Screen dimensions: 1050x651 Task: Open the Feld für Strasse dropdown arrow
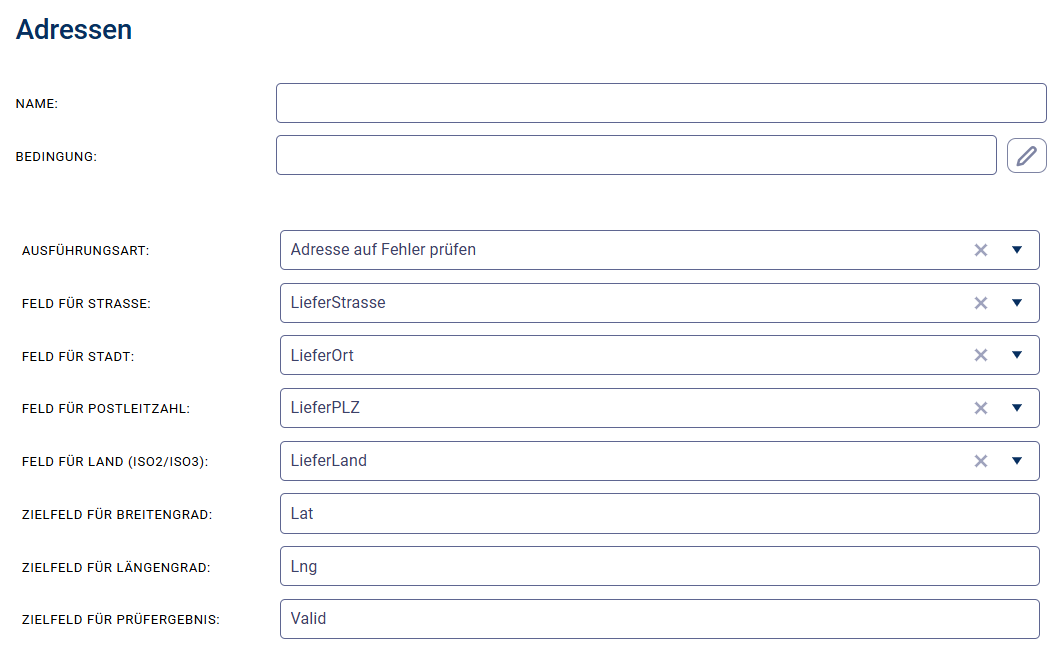(x=1017, y=303)
